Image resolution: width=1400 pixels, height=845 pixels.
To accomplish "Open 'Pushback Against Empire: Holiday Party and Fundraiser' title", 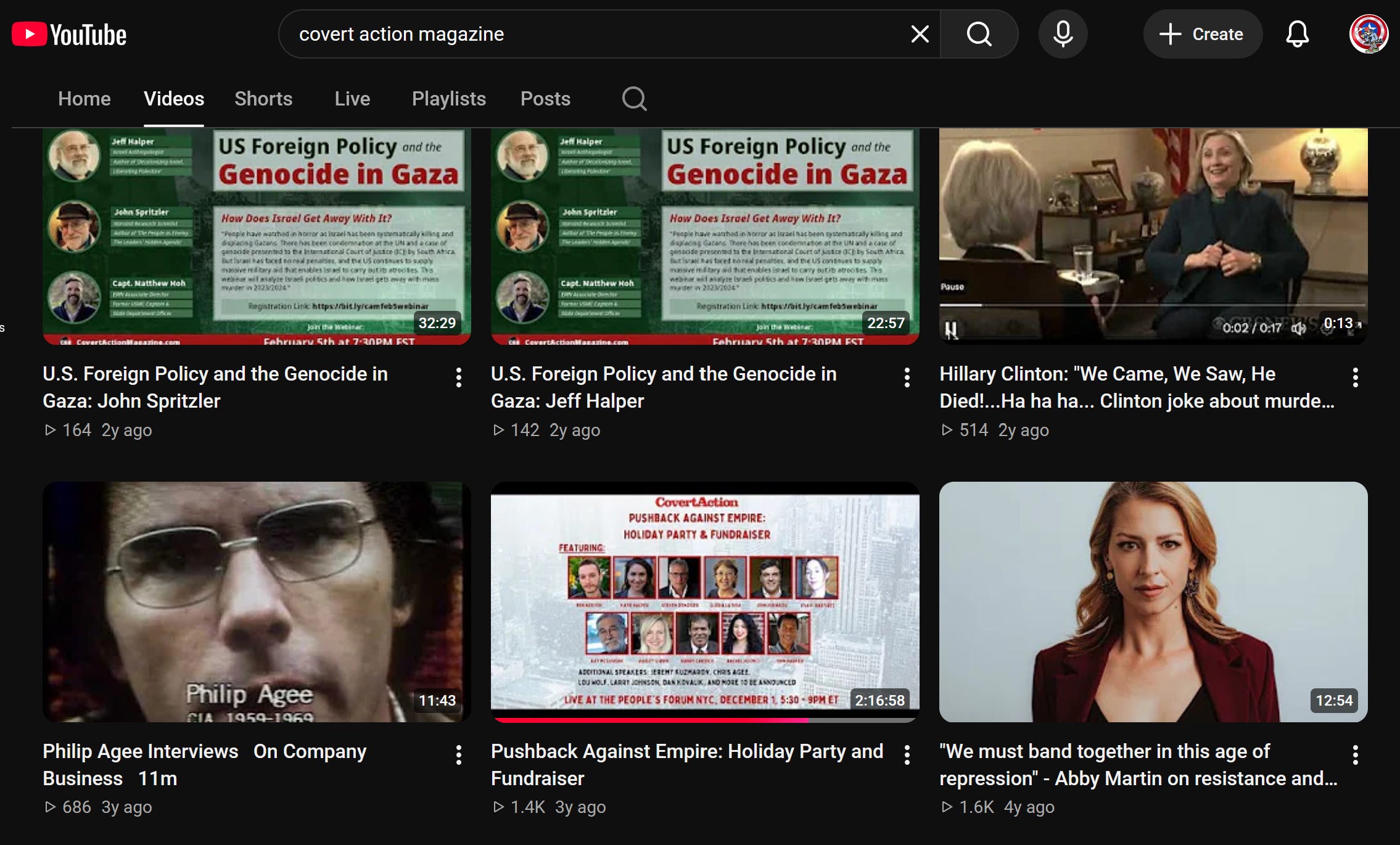I will click(687, 765).
